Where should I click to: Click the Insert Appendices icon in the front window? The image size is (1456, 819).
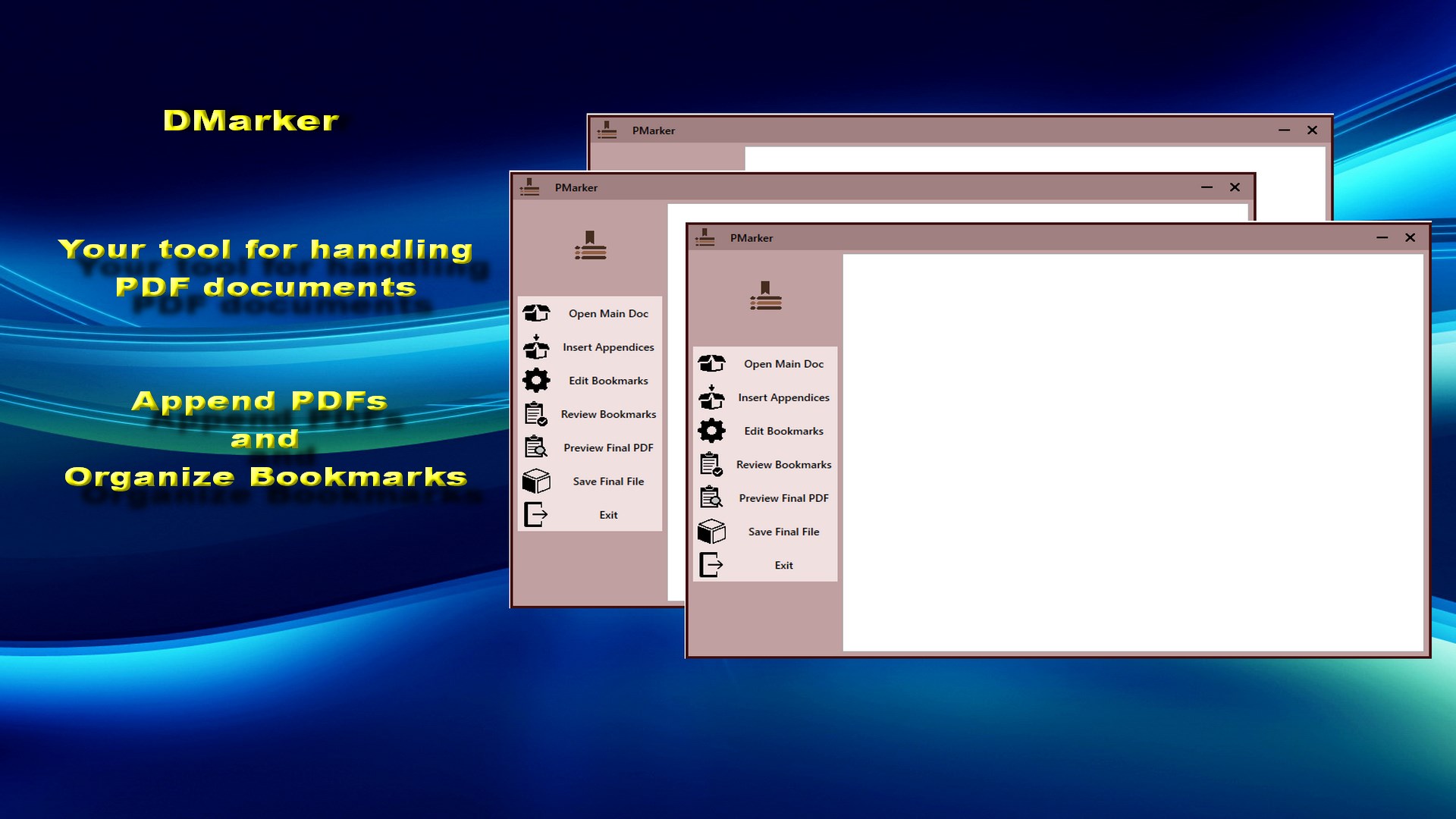(x=711, y=397)
